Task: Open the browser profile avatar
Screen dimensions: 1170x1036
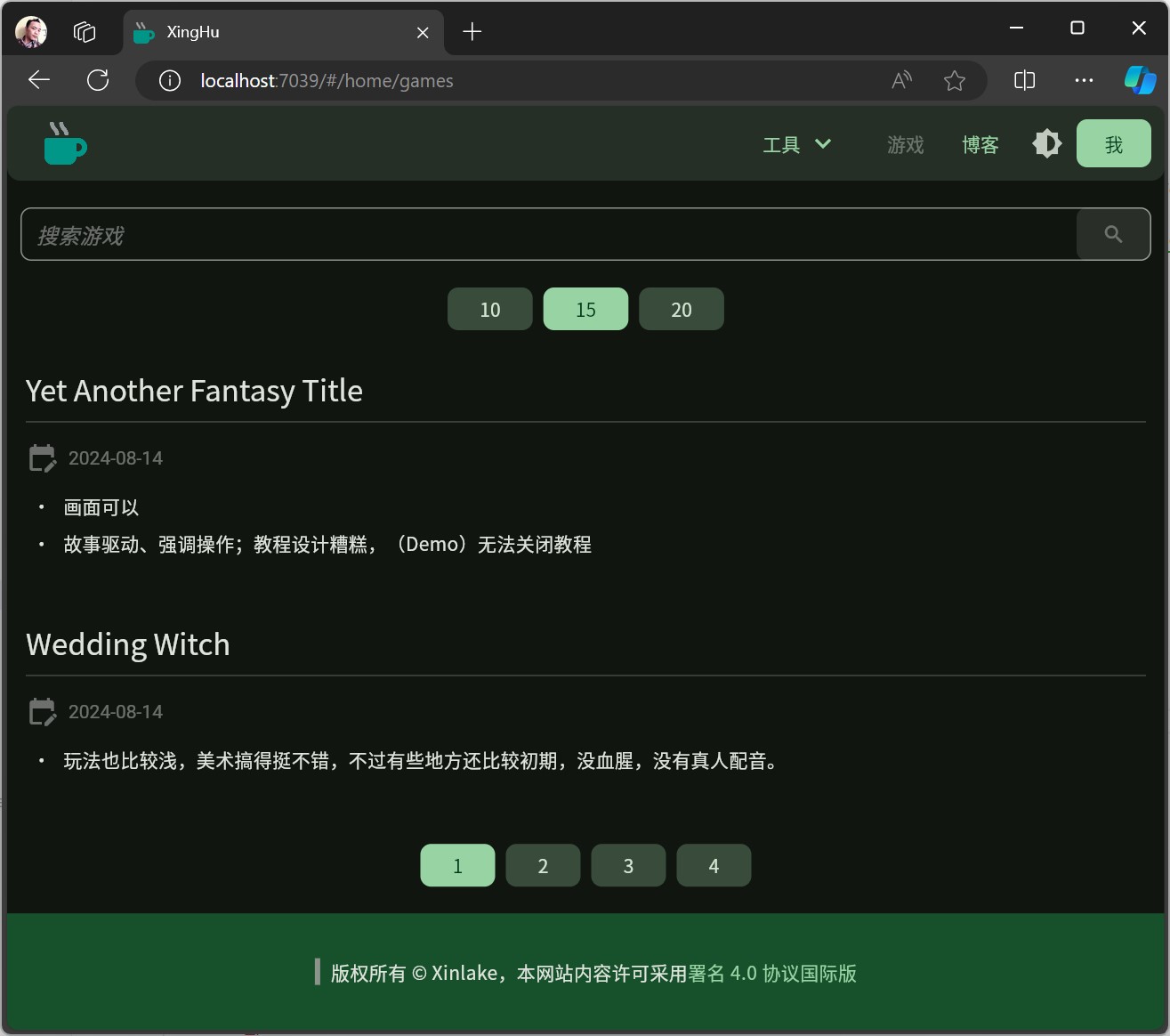Action: coord(31,32)
